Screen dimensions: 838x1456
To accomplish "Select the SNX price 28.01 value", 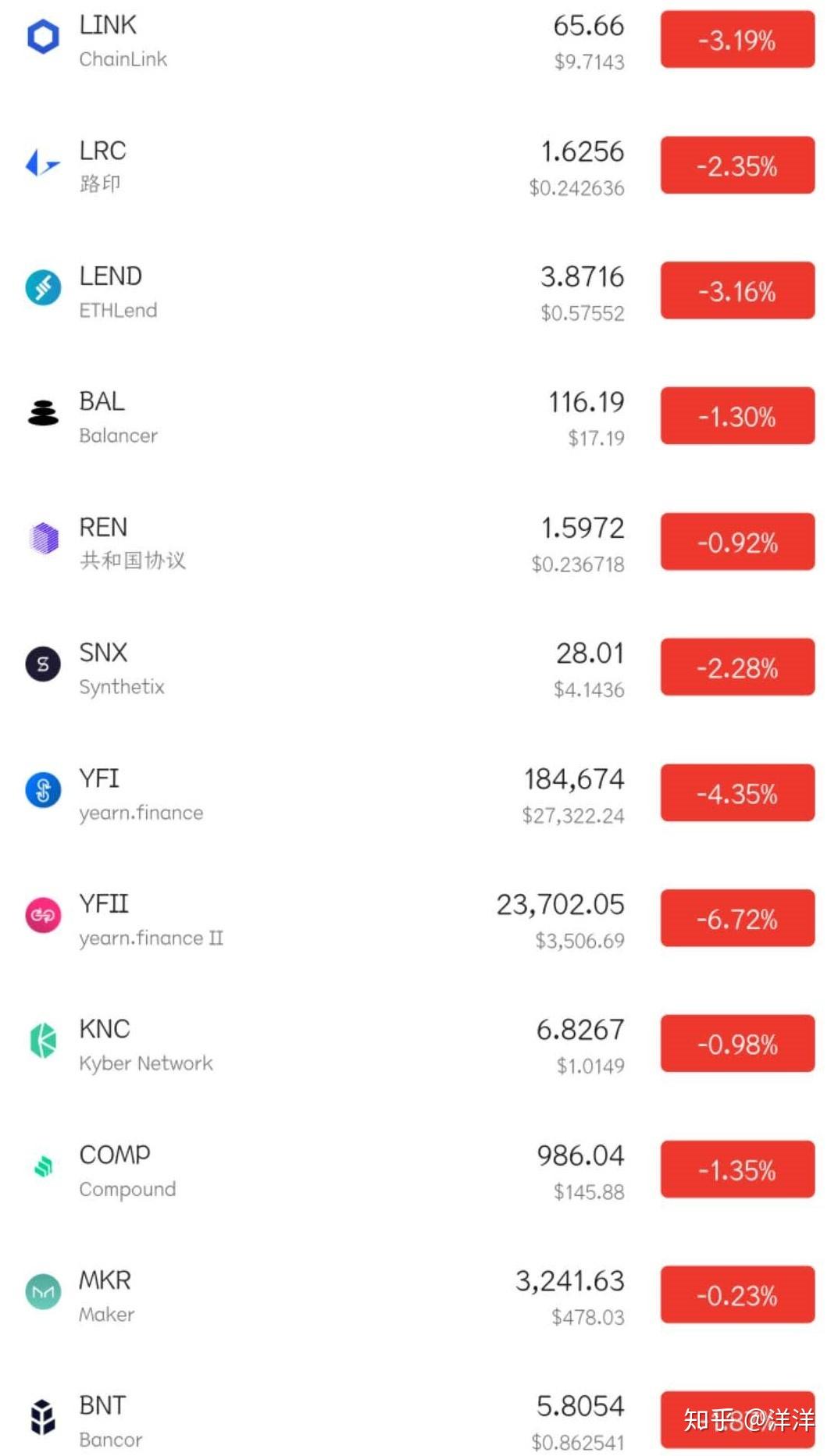I will click(x=590, y=653).
